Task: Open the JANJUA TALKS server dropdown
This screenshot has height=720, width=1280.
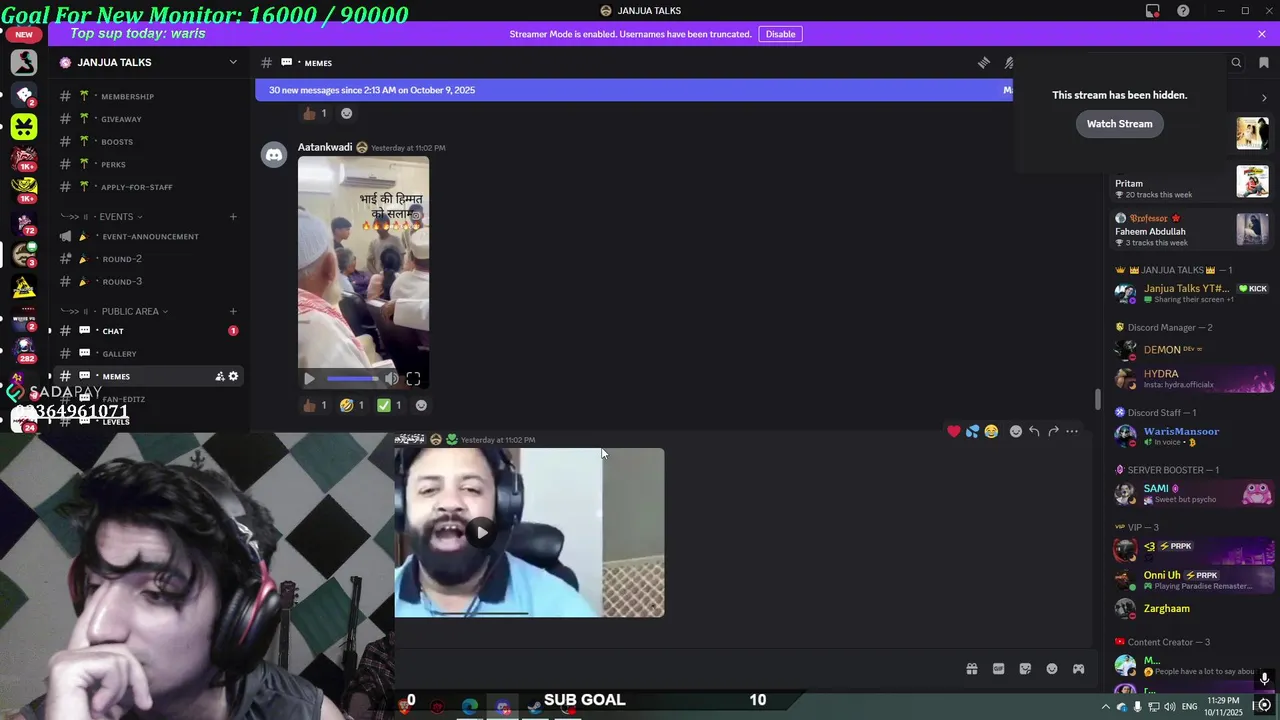Action: point(233,62)
